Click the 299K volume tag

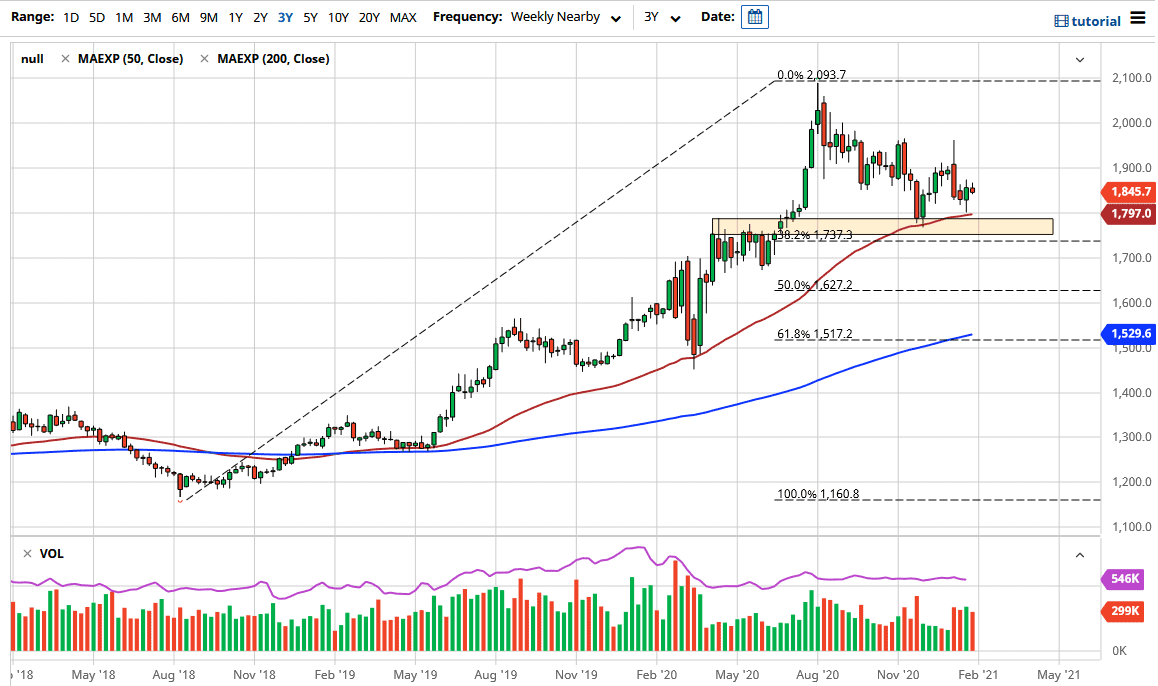point(1123,611)
